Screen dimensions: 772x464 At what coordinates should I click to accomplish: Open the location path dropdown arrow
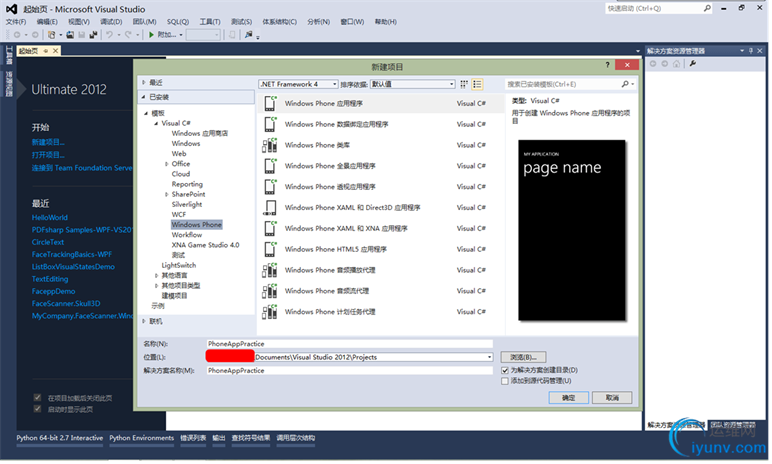click(490, 358)
